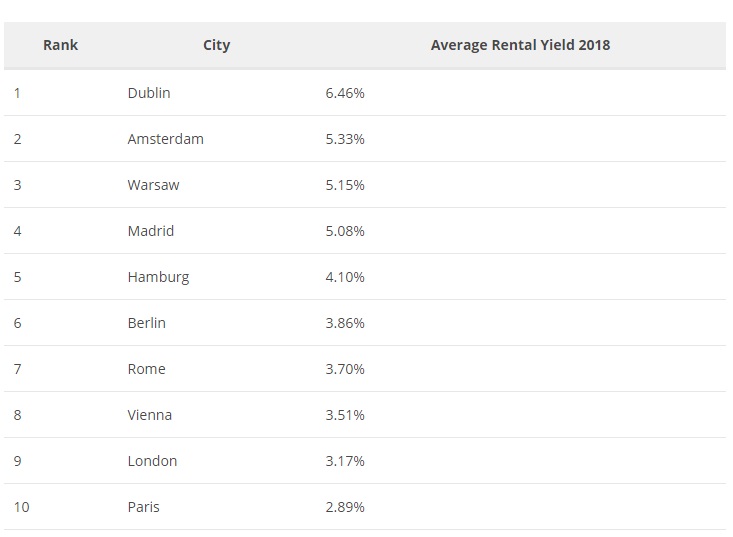Click Dublin's 6.46% yield value

(345, 93)
